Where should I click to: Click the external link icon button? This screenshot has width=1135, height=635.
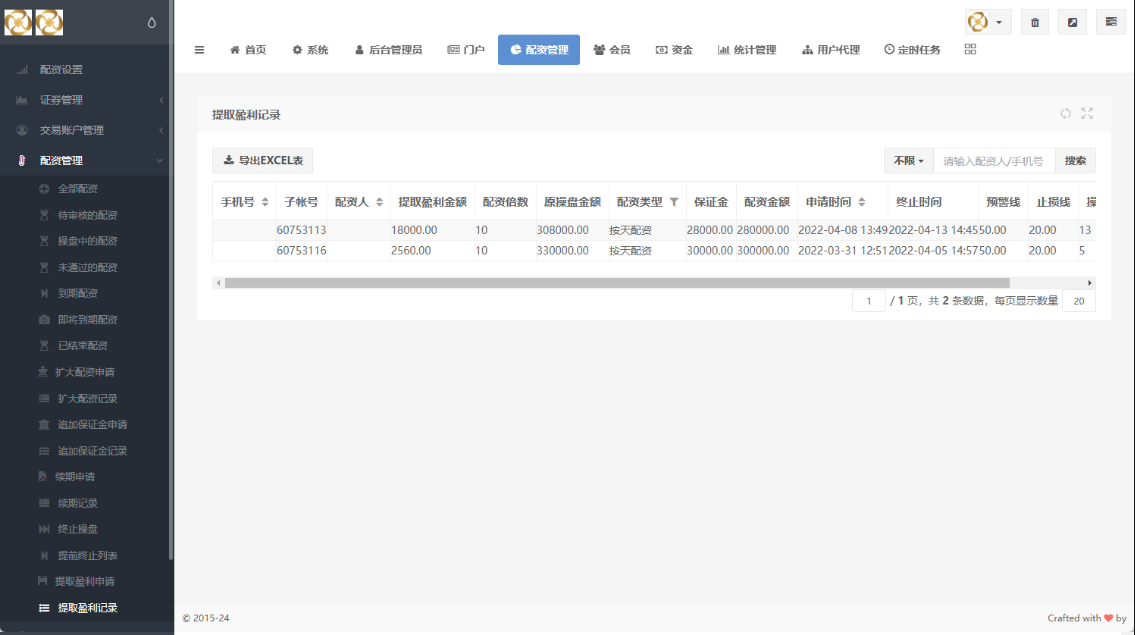click(x=1072, y=22)
